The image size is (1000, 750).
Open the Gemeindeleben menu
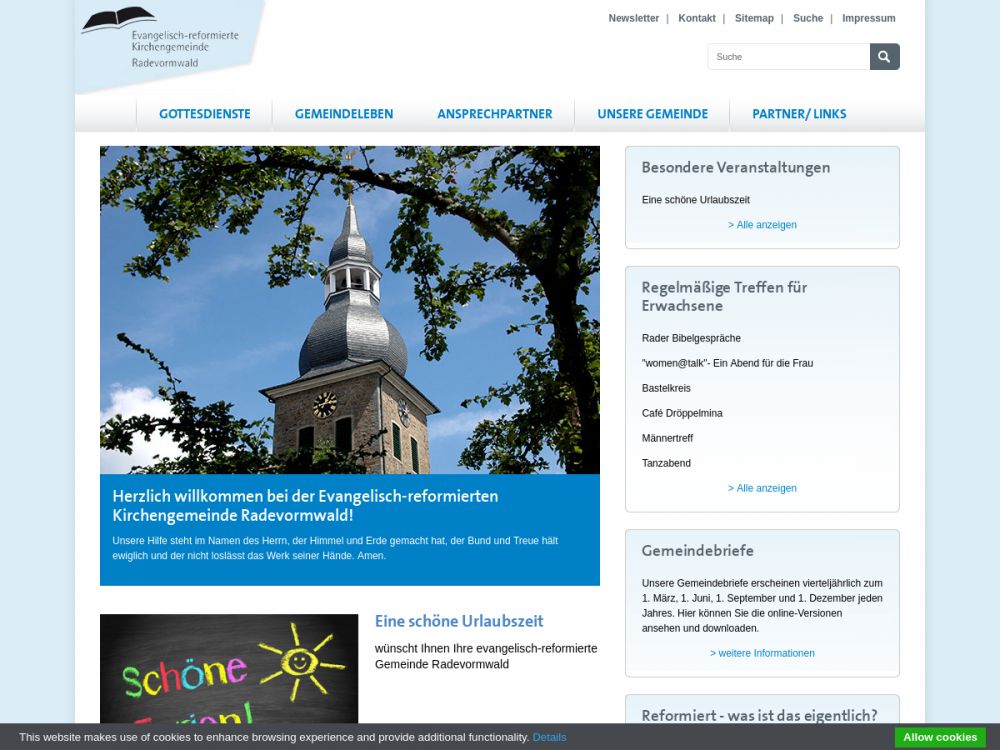[343, 114]
